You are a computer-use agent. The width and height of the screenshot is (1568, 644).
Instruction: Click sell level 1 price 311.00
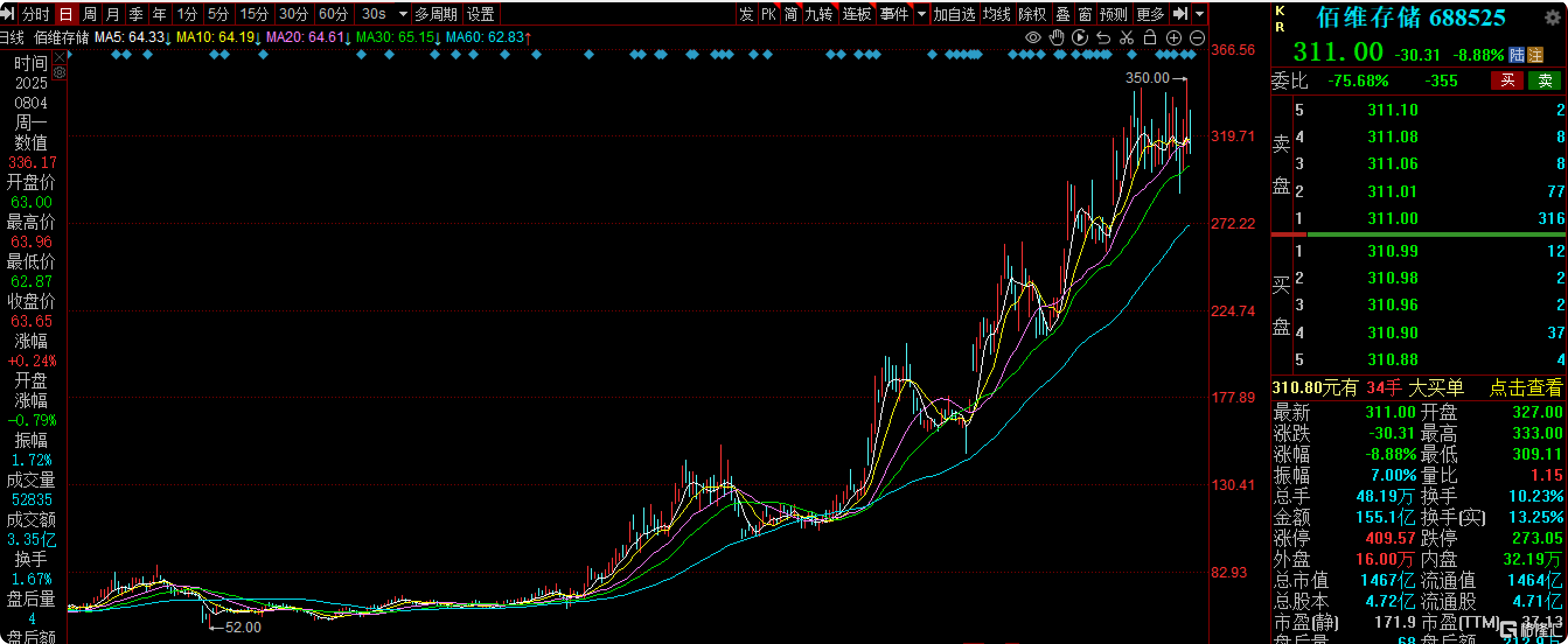[1393, 218]
